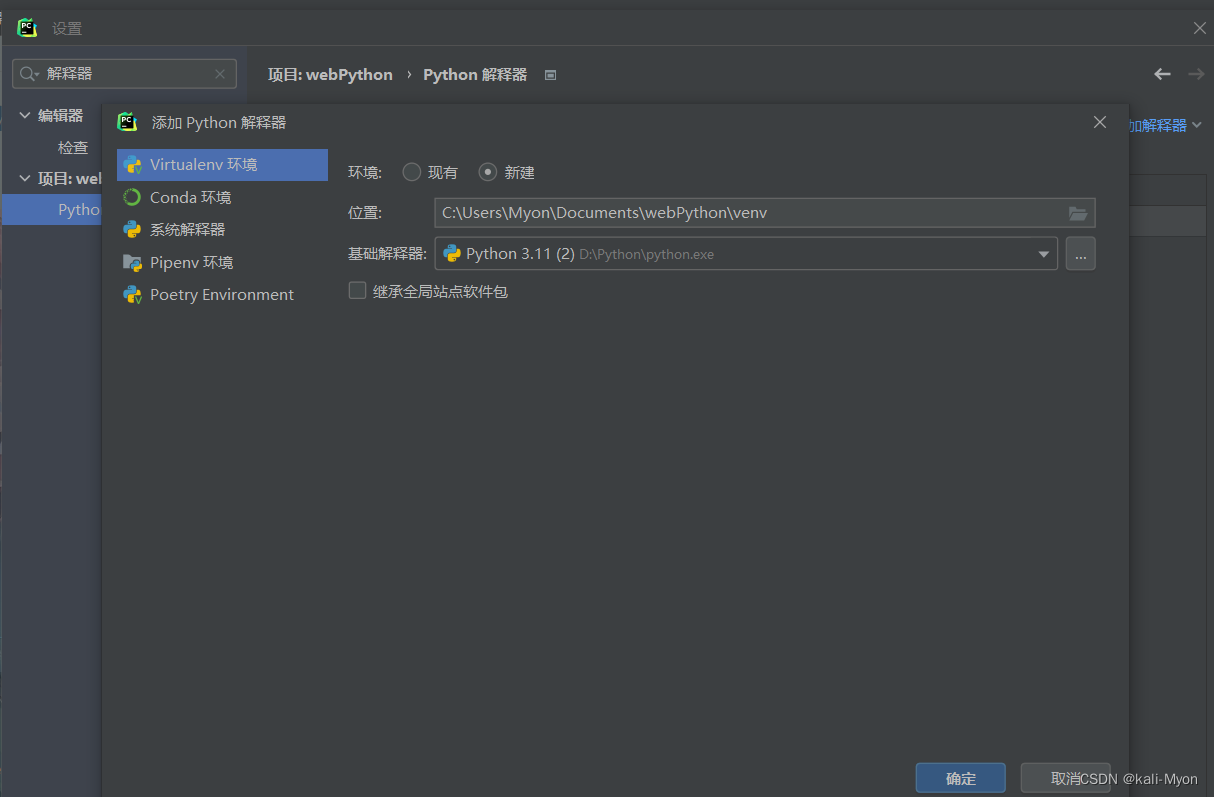The height and width of the screenshot is (797, 1214).
Task: Click the ... browse interpreter button
Action: click(1080, 254)
